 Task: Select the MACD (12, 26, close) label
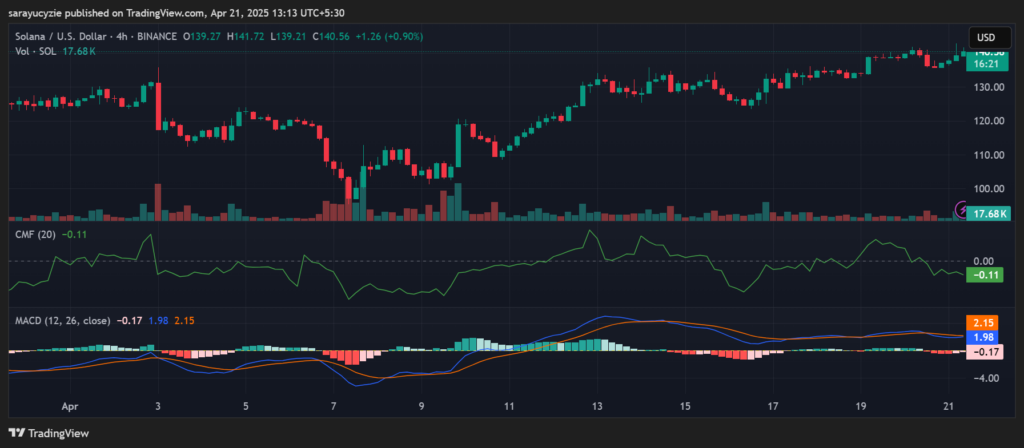click(62, 321)
